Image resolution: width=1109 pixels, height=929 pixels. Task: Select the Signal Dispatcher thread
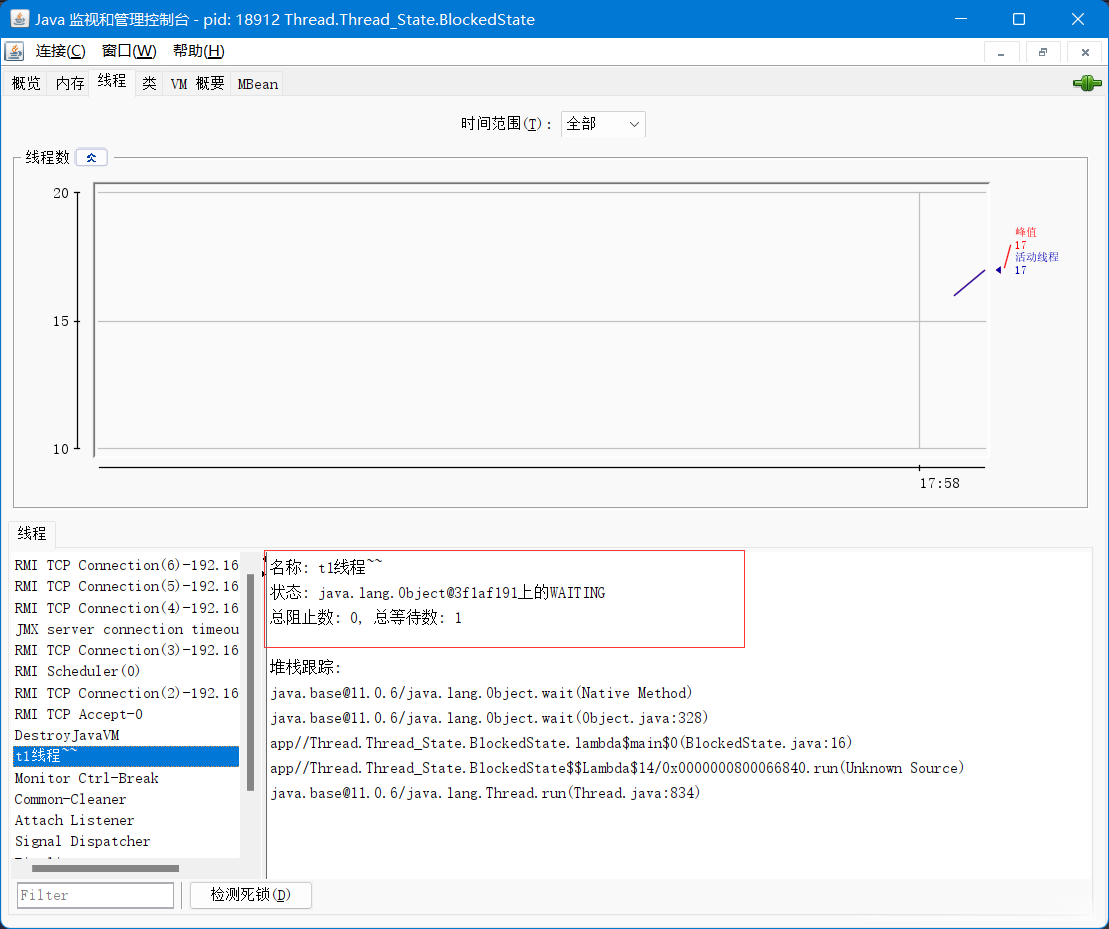tap(82, 841)
